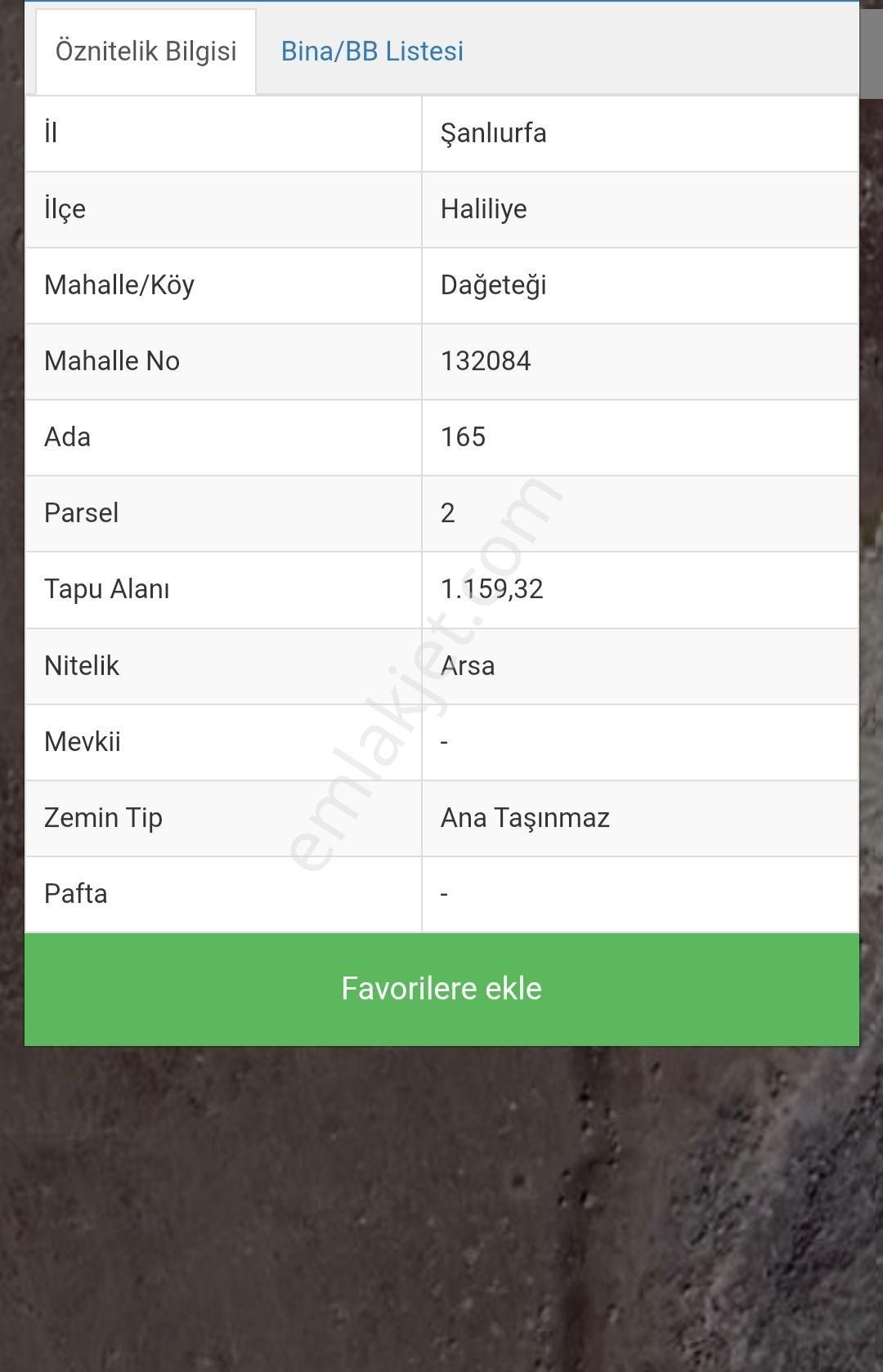The height and width of the screenshot is (1372, 883).
Task: Click the Ana Taşınmaz value
Action: coord(525,818)
